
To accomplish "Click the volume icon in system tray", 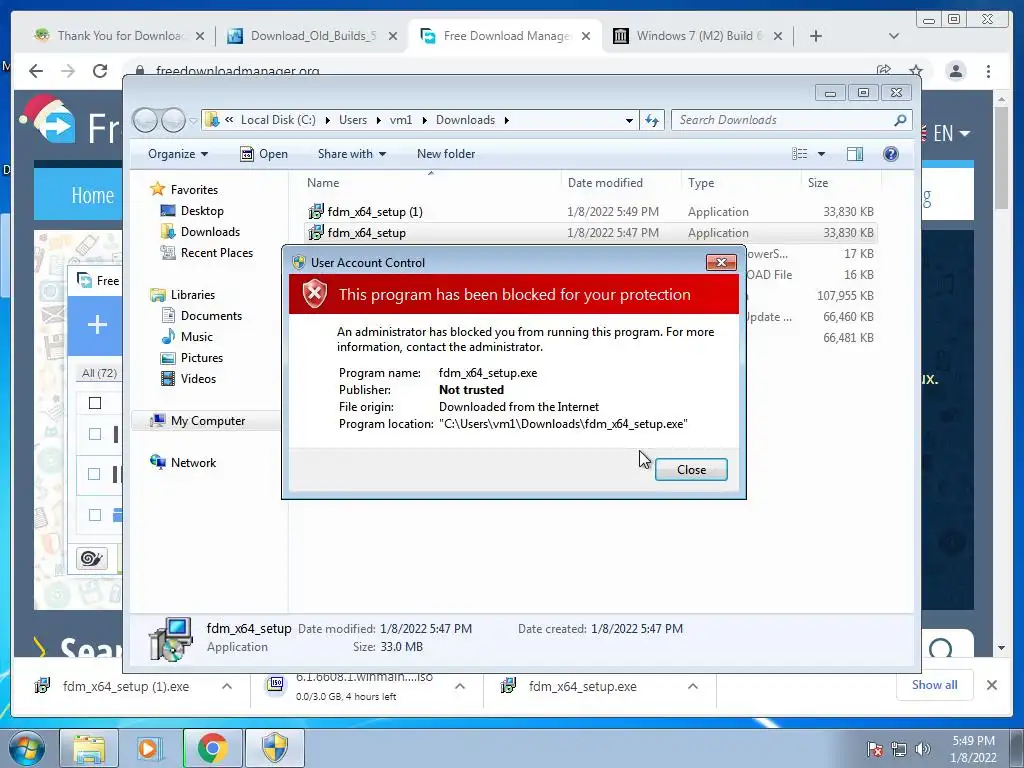I will click(x=923, y=749).
